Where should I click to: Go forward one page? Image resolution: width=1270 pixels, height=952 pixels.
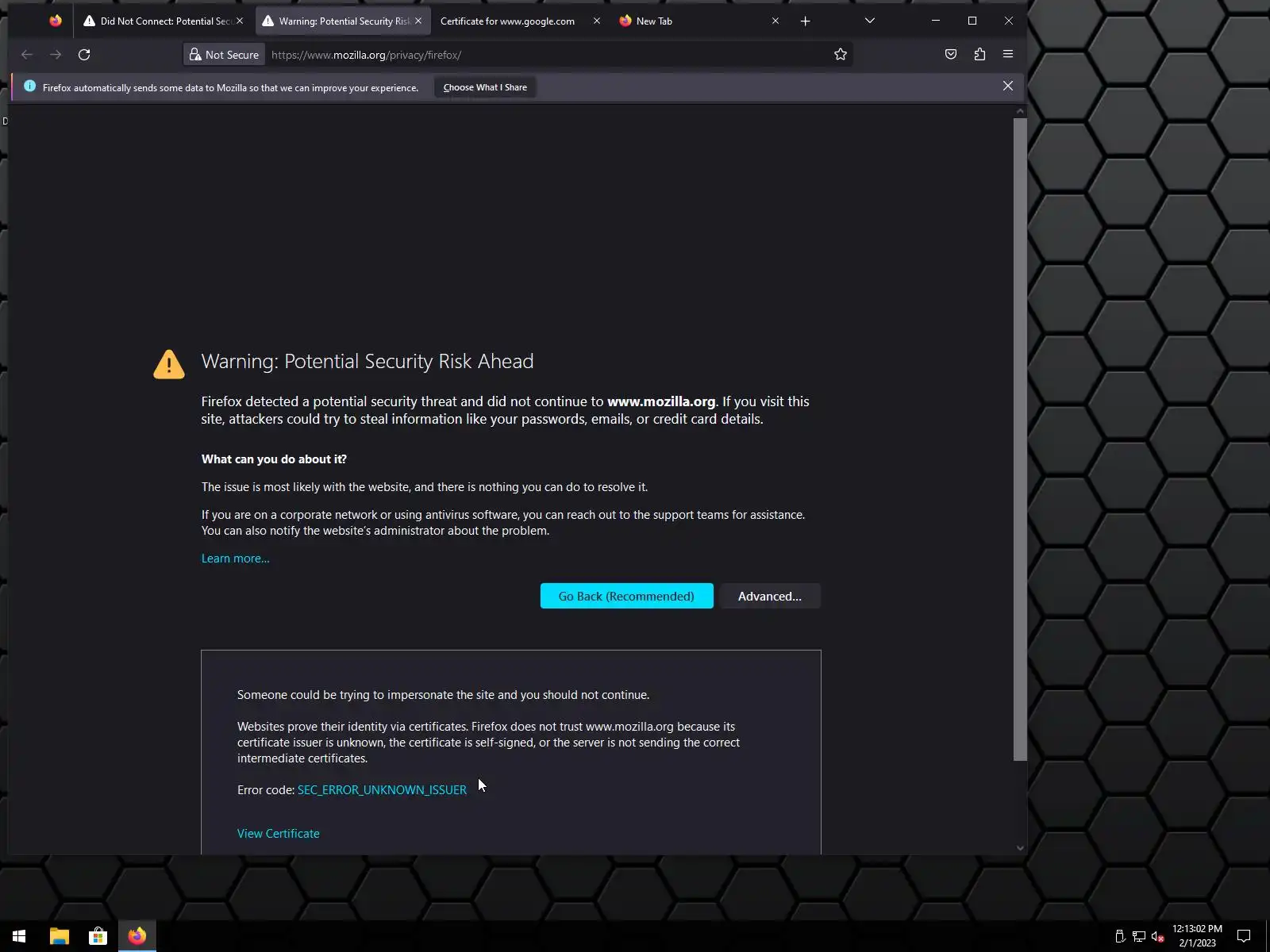click(56, 55)
